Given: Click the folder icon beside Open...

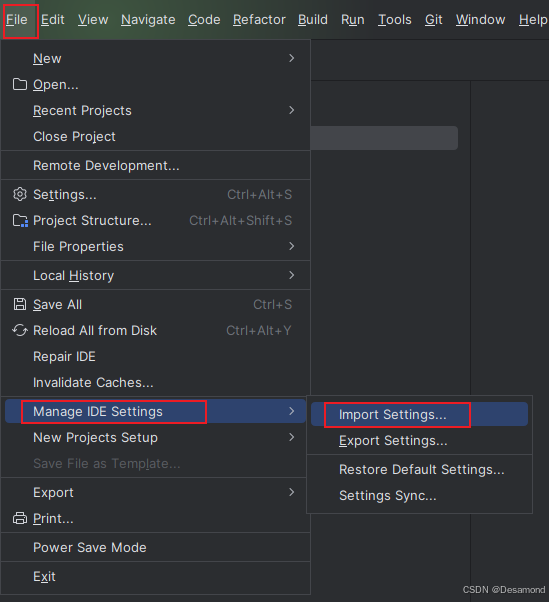Looking at the screenshot, I should tap(20, 84).
